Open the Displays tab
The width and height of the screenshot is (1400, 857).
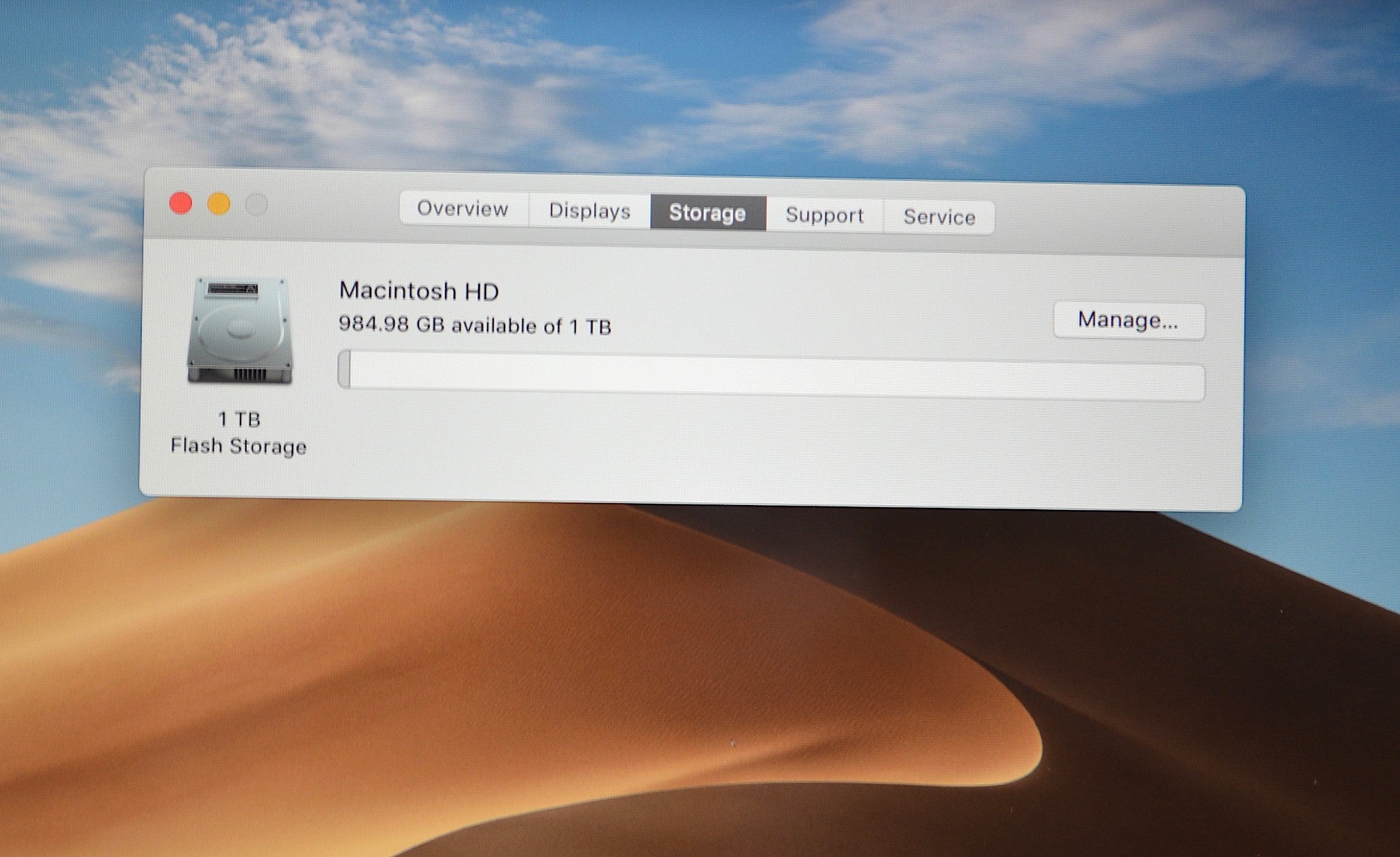589,210
